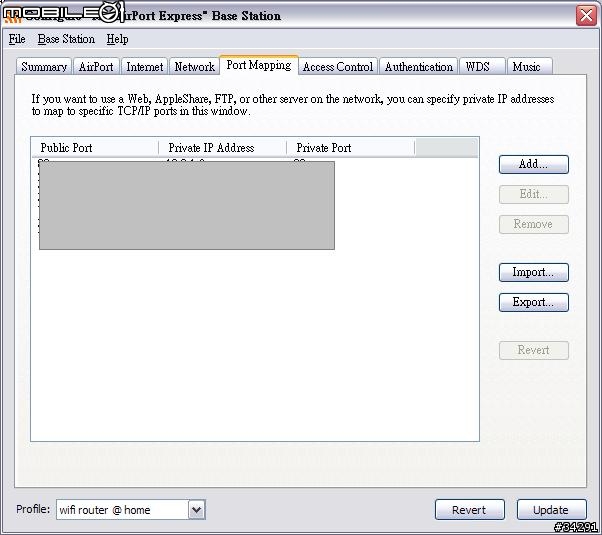Open the Help menu
Viewport: 602px width, 535px height.
[x=117, y=39]
